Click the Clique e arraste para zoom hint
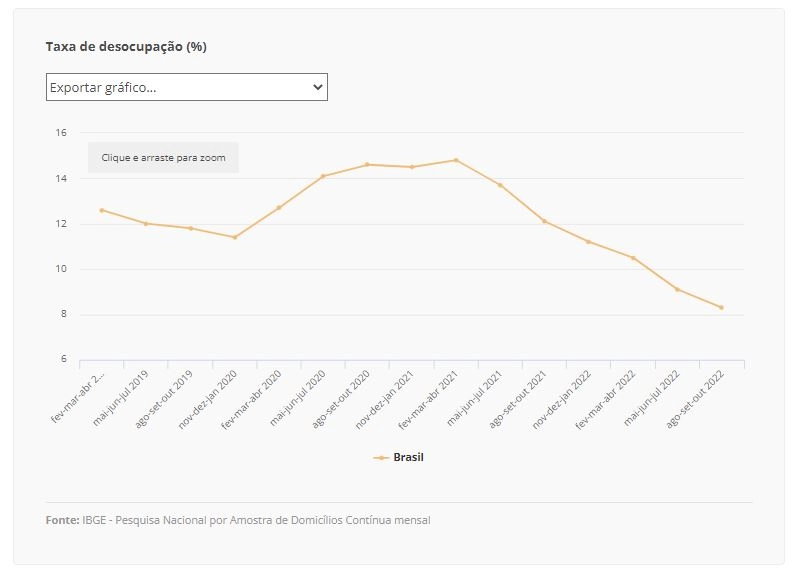The height and width of the screenshot is (572, 799). [163, 158]
